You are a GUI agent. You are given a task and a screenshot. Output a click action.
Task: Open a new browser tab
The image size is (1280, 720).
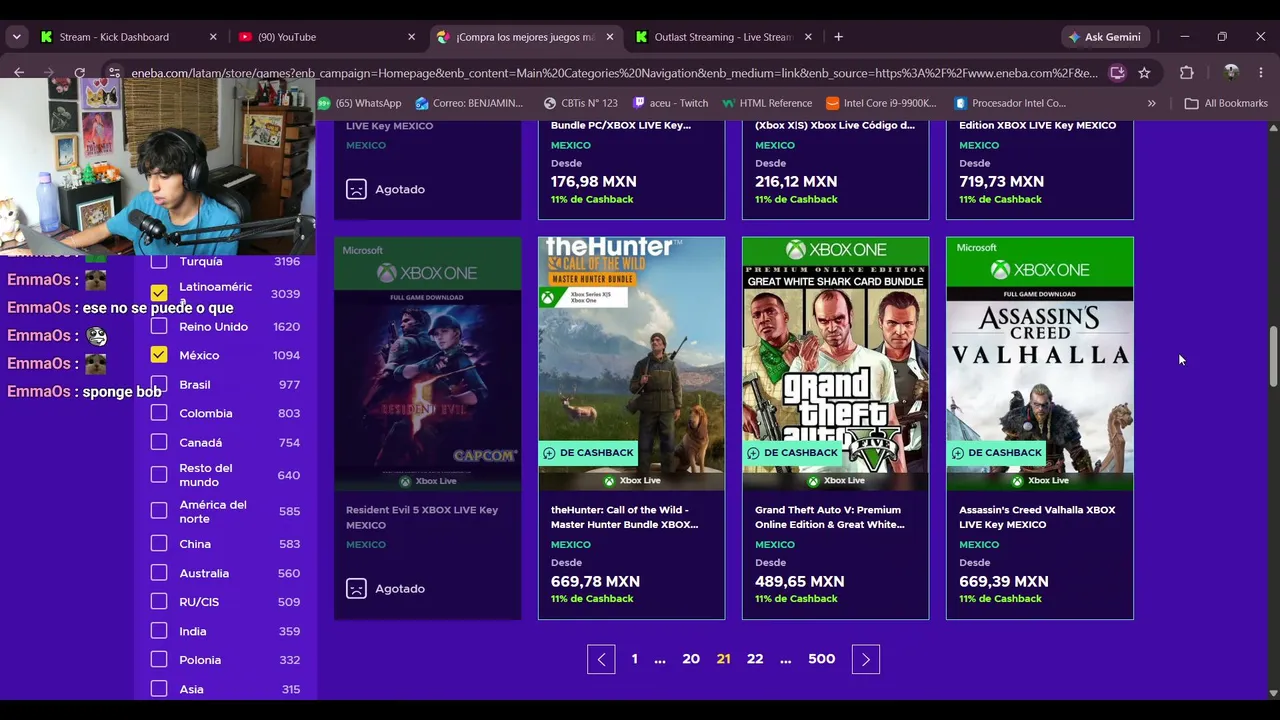pyautogui.click(x=838, y=37)
